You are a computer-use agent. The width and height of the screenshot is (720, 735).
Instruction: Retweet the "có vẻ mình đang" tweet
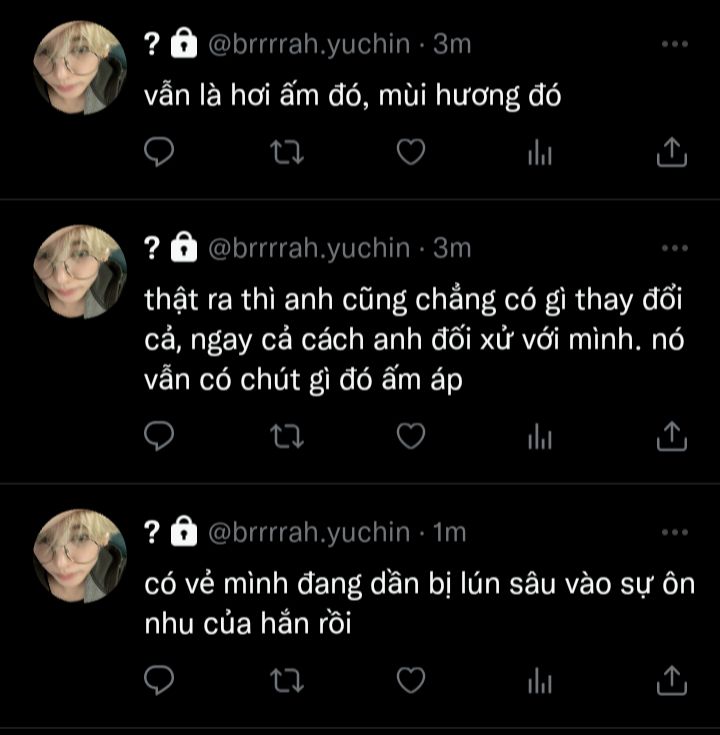[287, 681]
